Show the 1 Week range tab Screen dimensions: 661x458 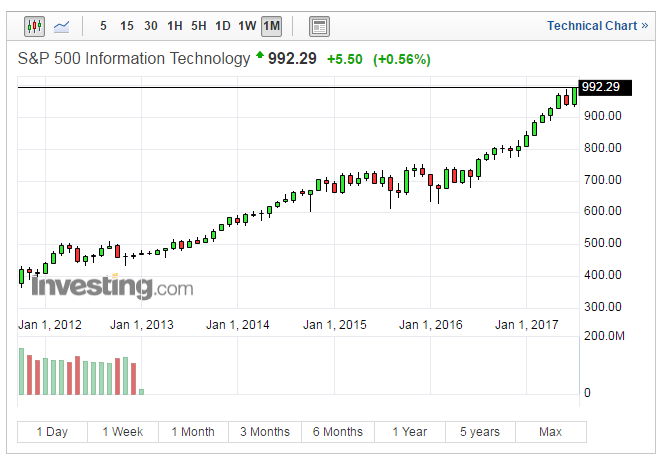pyautogui.click(x=122, y=432)
